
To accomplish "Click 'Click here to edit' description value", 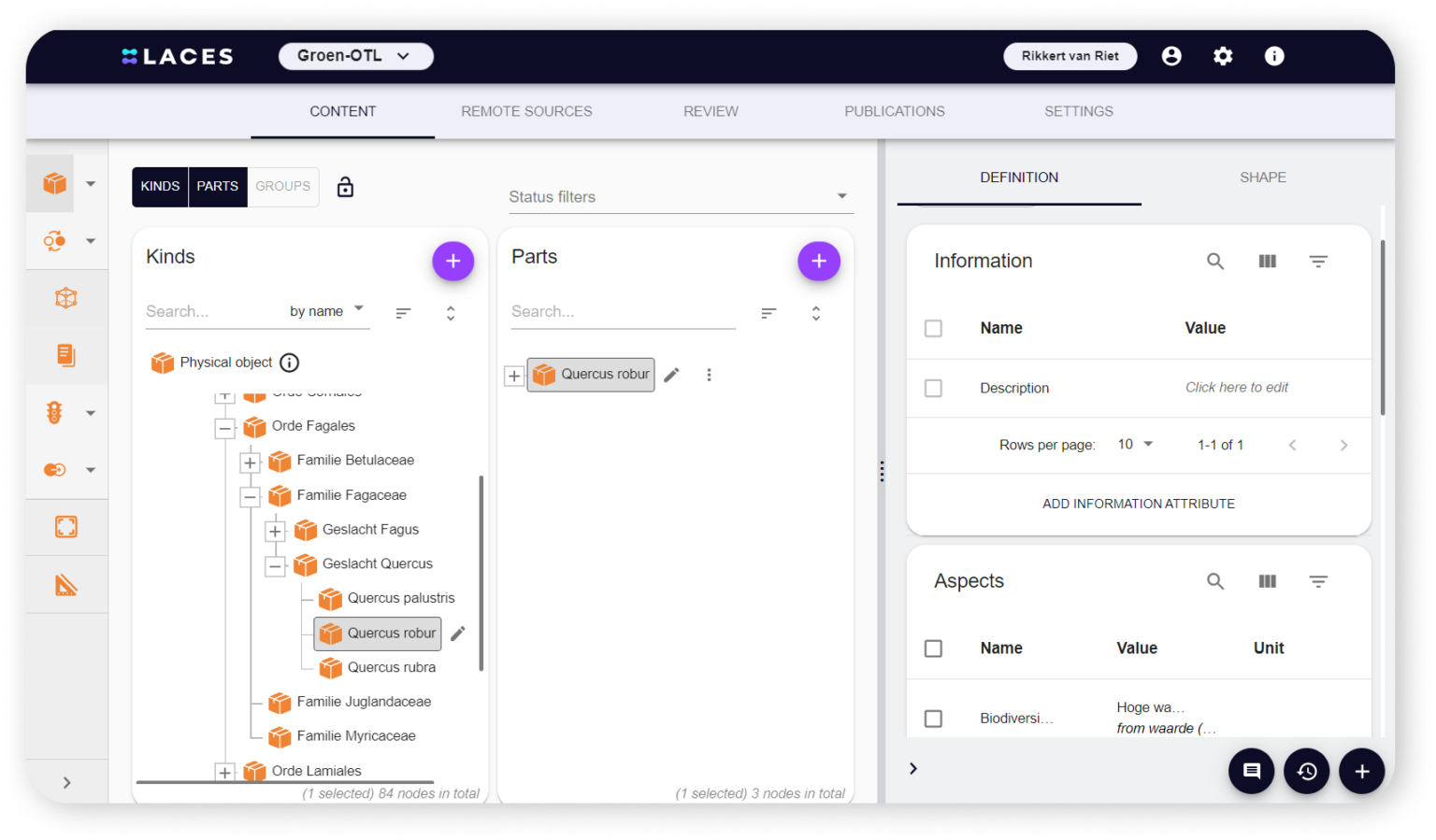I will tap(1237, 388).
